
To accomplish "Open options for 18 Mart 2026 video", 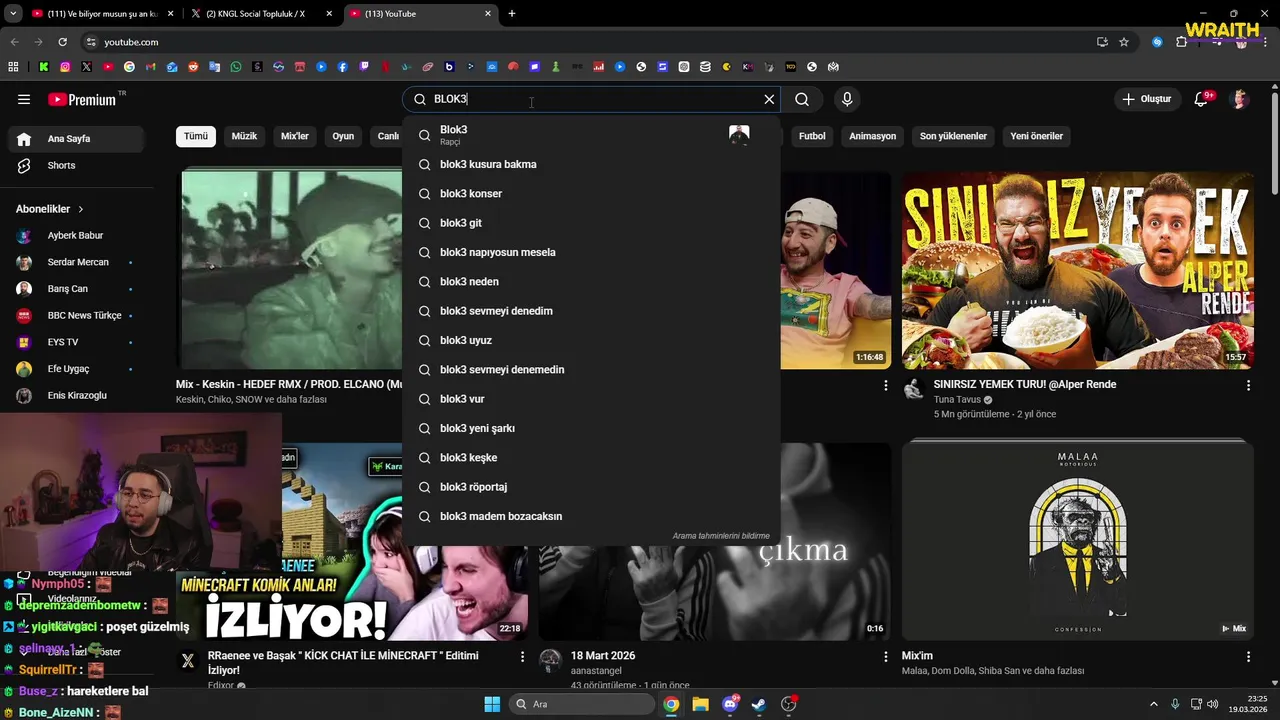I will (885, 657).
